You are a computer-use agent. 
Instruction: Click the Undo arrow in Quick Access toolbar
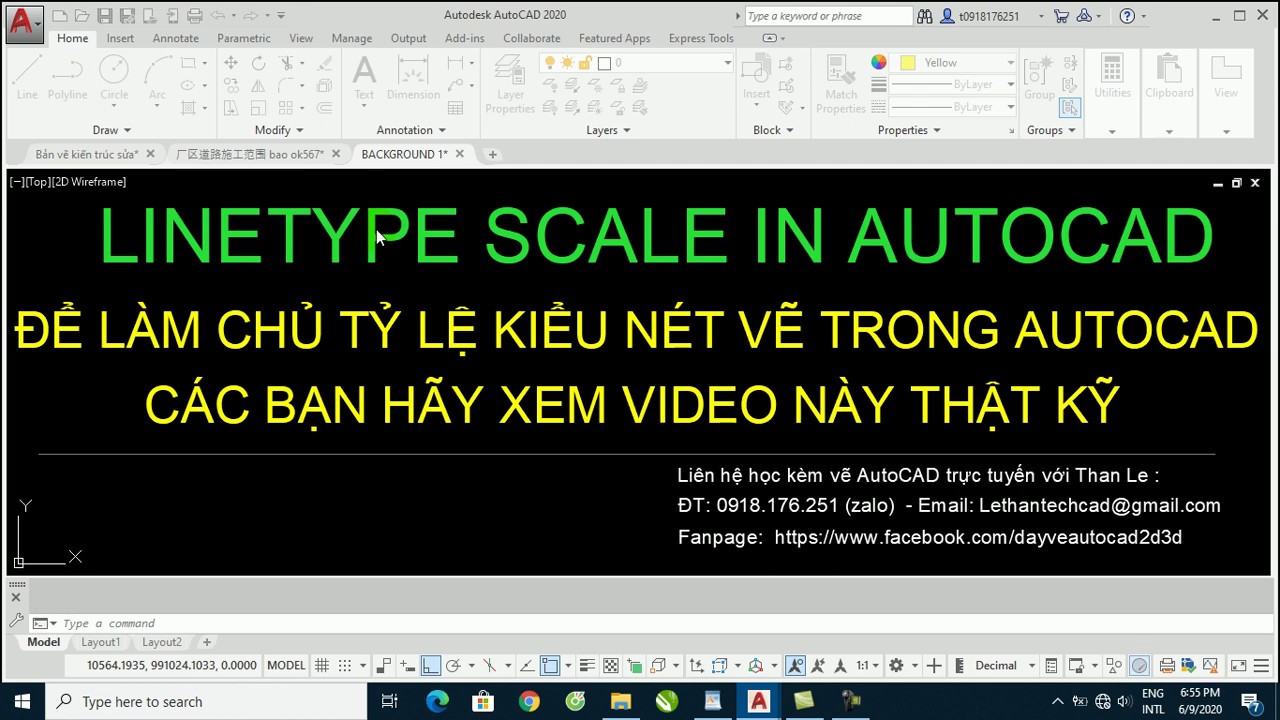tap(217, 16)
